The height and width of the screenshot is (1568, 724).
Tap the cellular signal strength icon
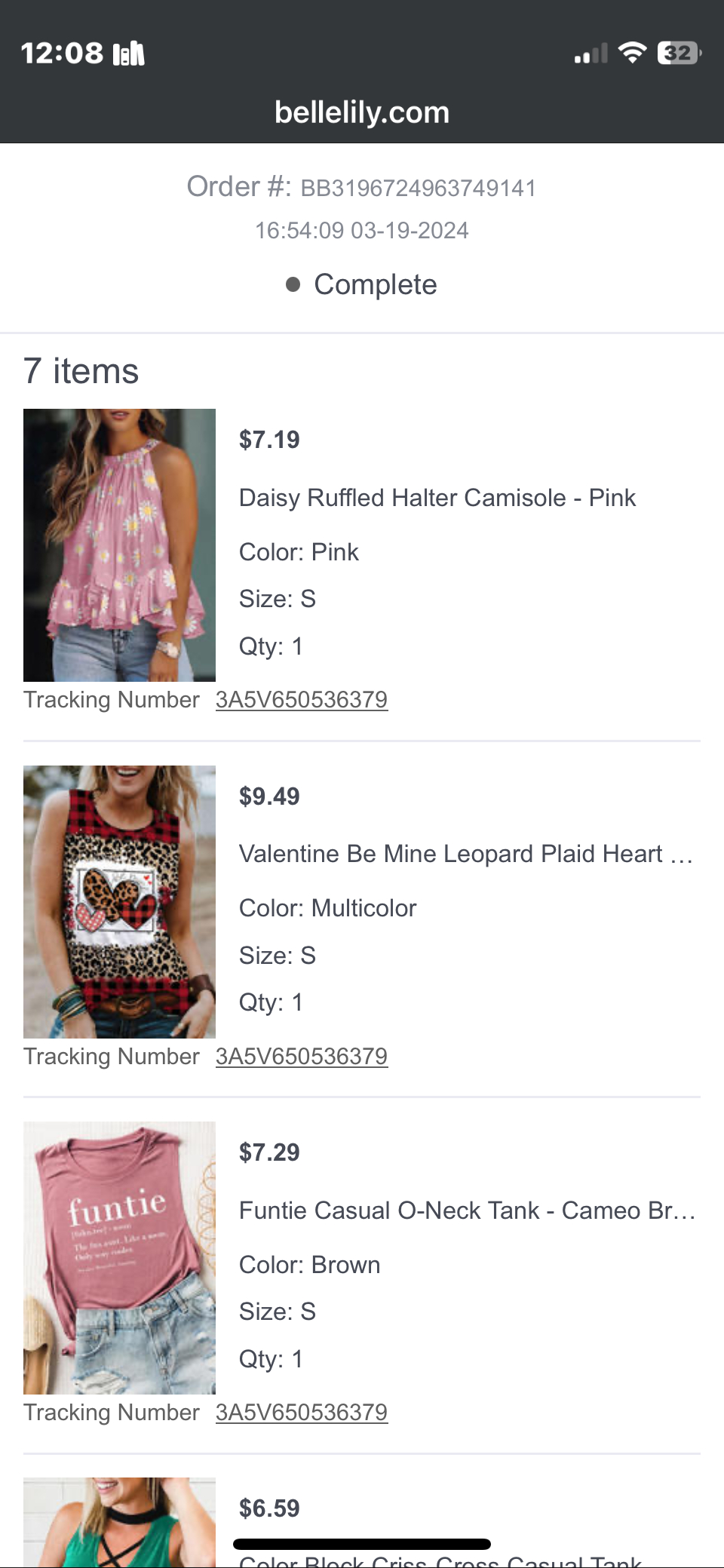pyautogui.click(x=591, y=54)
